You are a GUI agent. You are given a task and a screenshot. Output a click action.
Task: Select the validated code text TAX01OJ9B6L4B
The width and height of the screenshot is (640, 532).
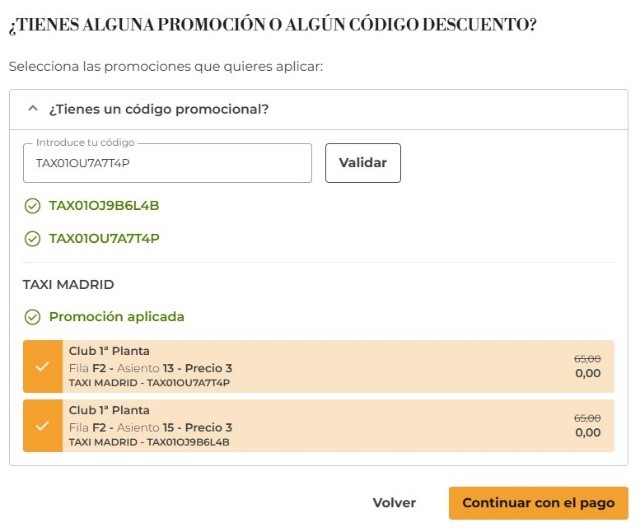click(x=104, y=206)
